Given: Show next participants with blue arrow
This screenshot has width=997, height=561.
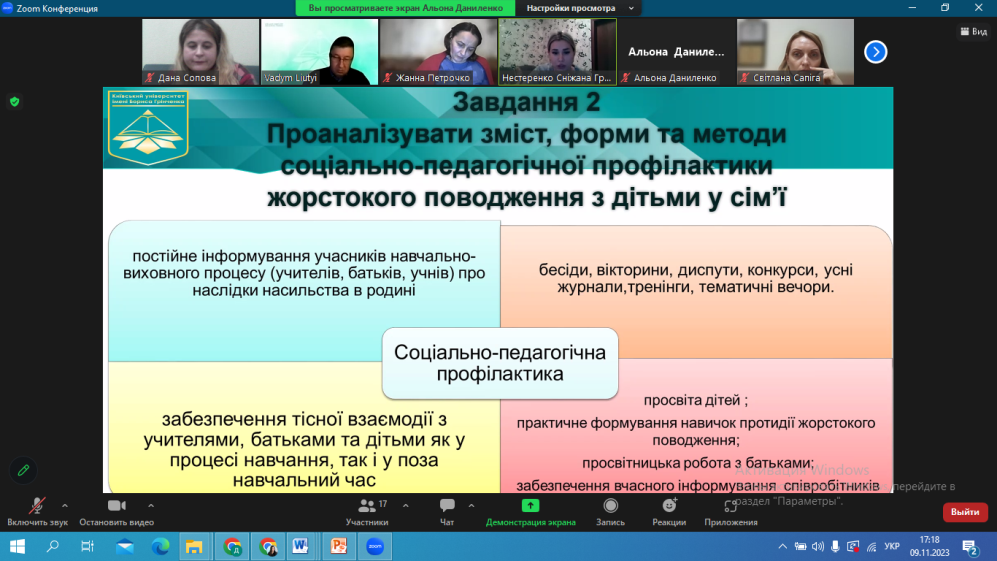Looking at the screenshot, I should pyautogui.click(x=875, y=51).
